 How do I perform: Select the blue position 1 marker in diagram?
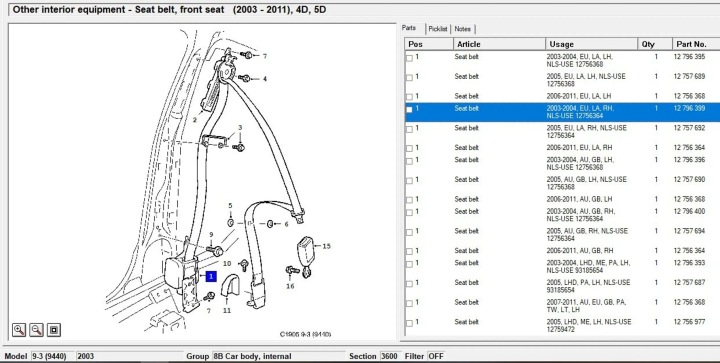click(x=211, y=276)
